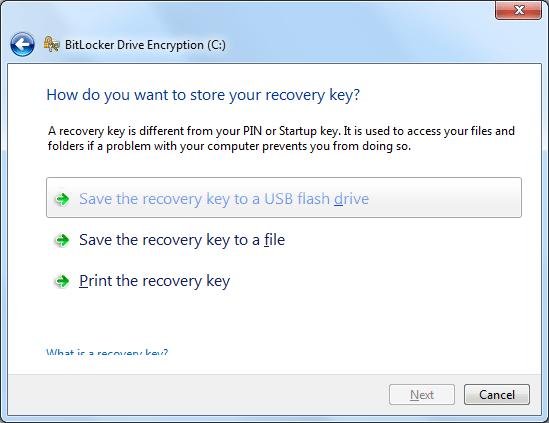Click the word file in second option
This screenshot has height=423, width=549.
tap(274, 240)
